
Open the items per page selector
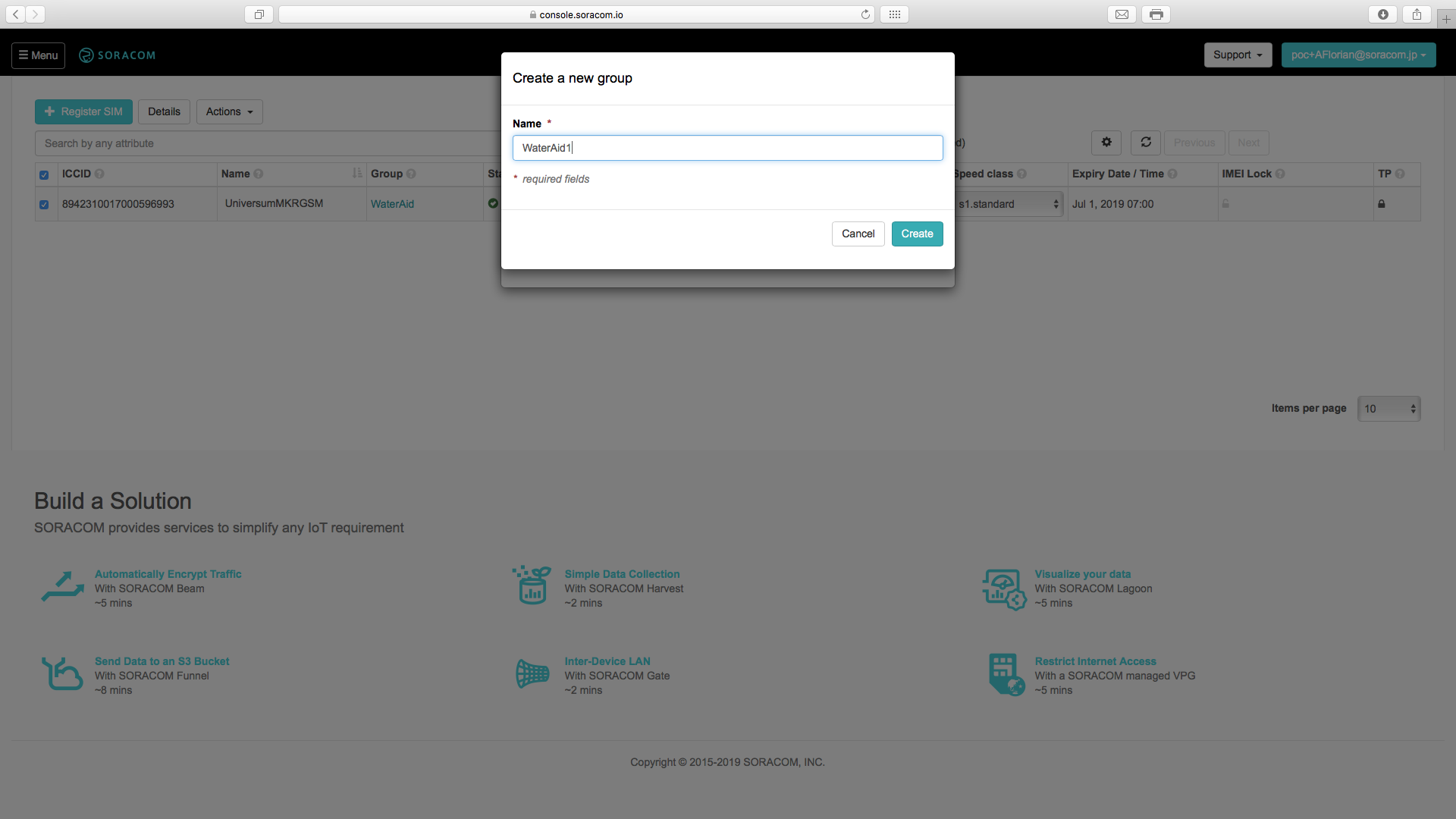coord(1389,409)
